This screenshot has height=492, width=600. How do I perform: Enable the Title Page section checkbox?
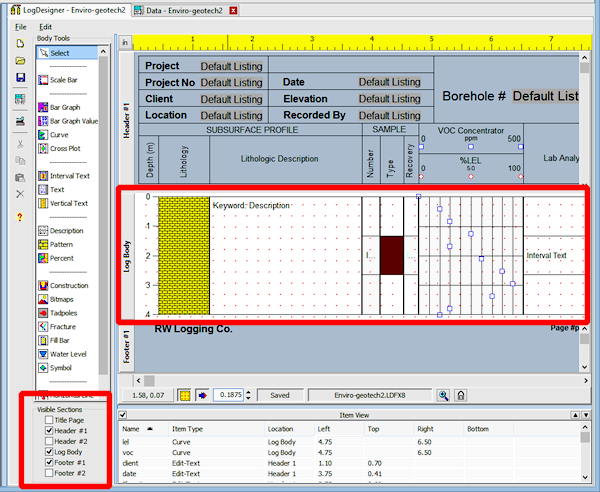click(47, 420)
